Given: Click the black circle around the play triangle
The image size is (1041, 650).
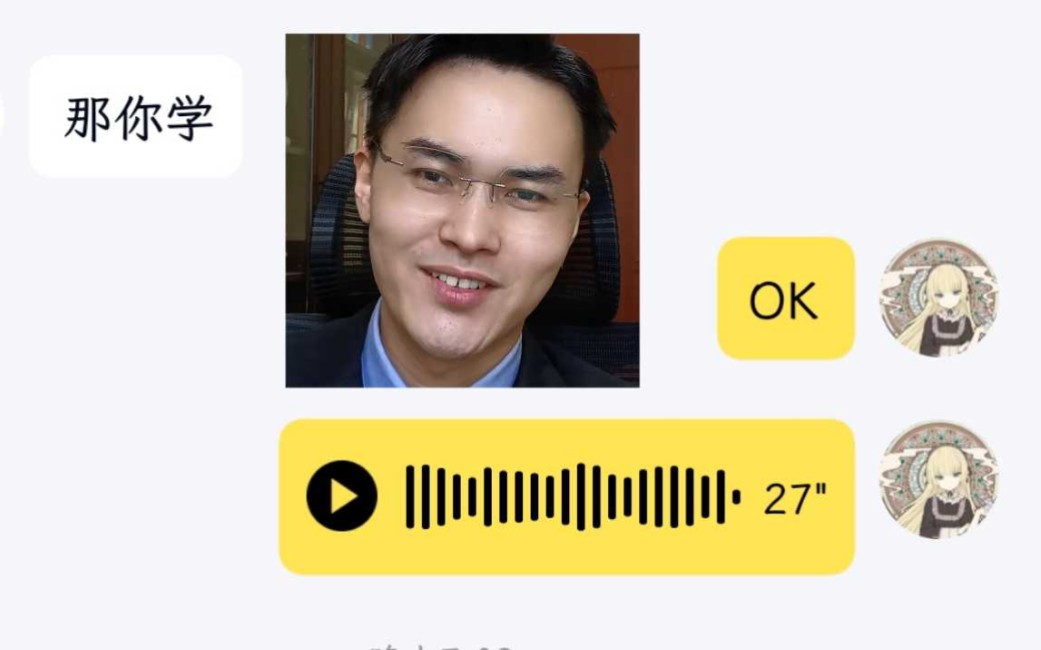Looking at the screenshot, I should click(x=342, y=496).
